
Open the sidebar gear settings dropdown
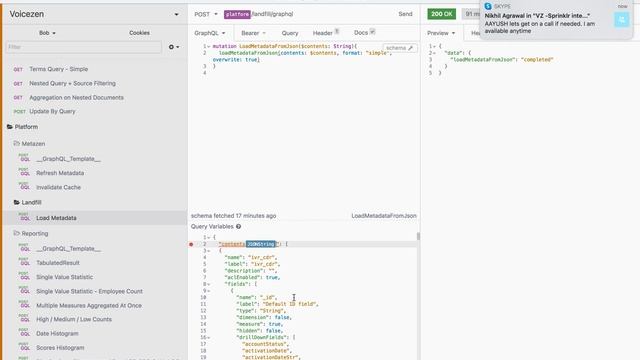[174, 47]
